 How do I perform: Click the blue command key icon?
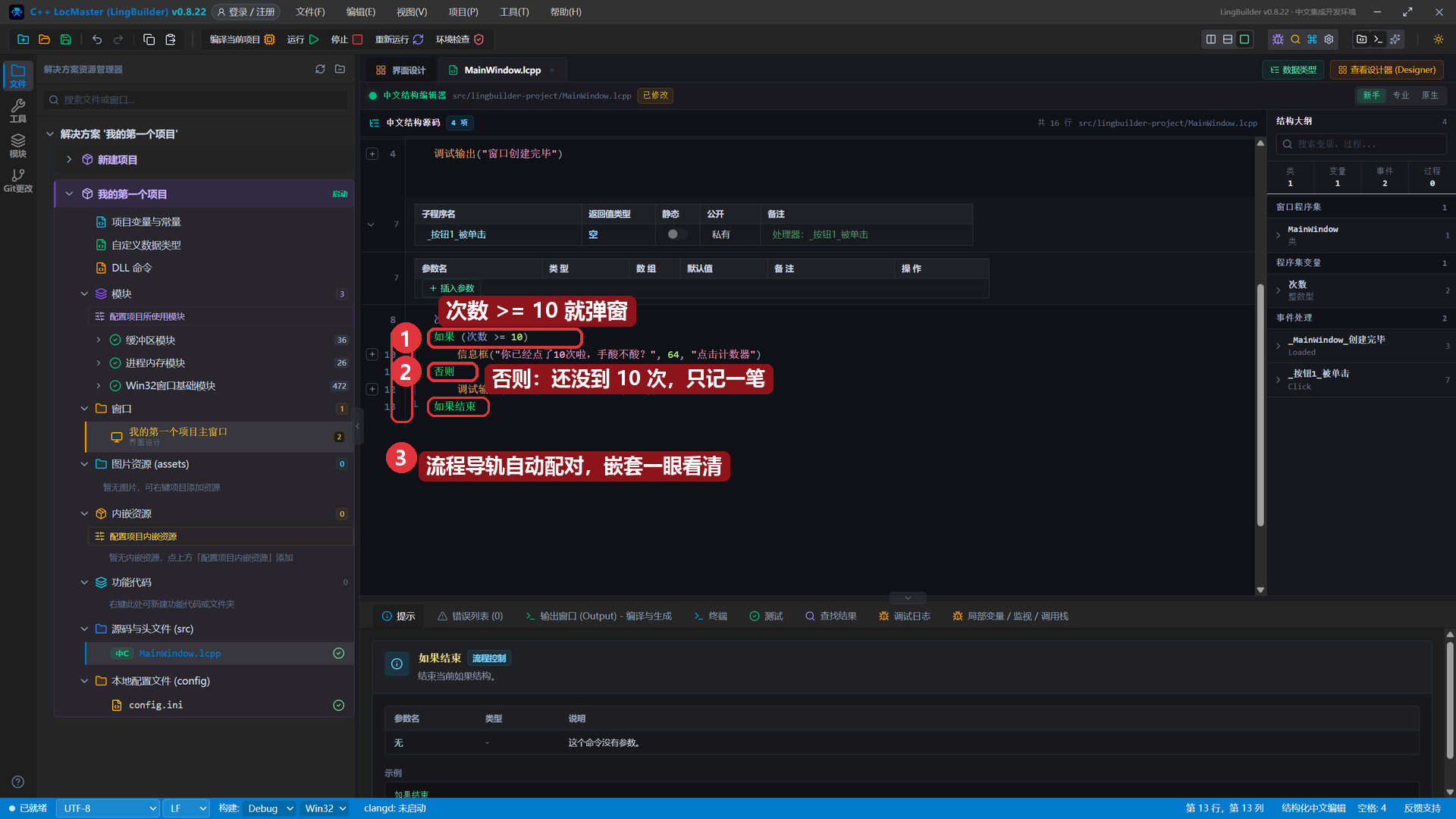pyautogui.click(x=1312, y=39)
